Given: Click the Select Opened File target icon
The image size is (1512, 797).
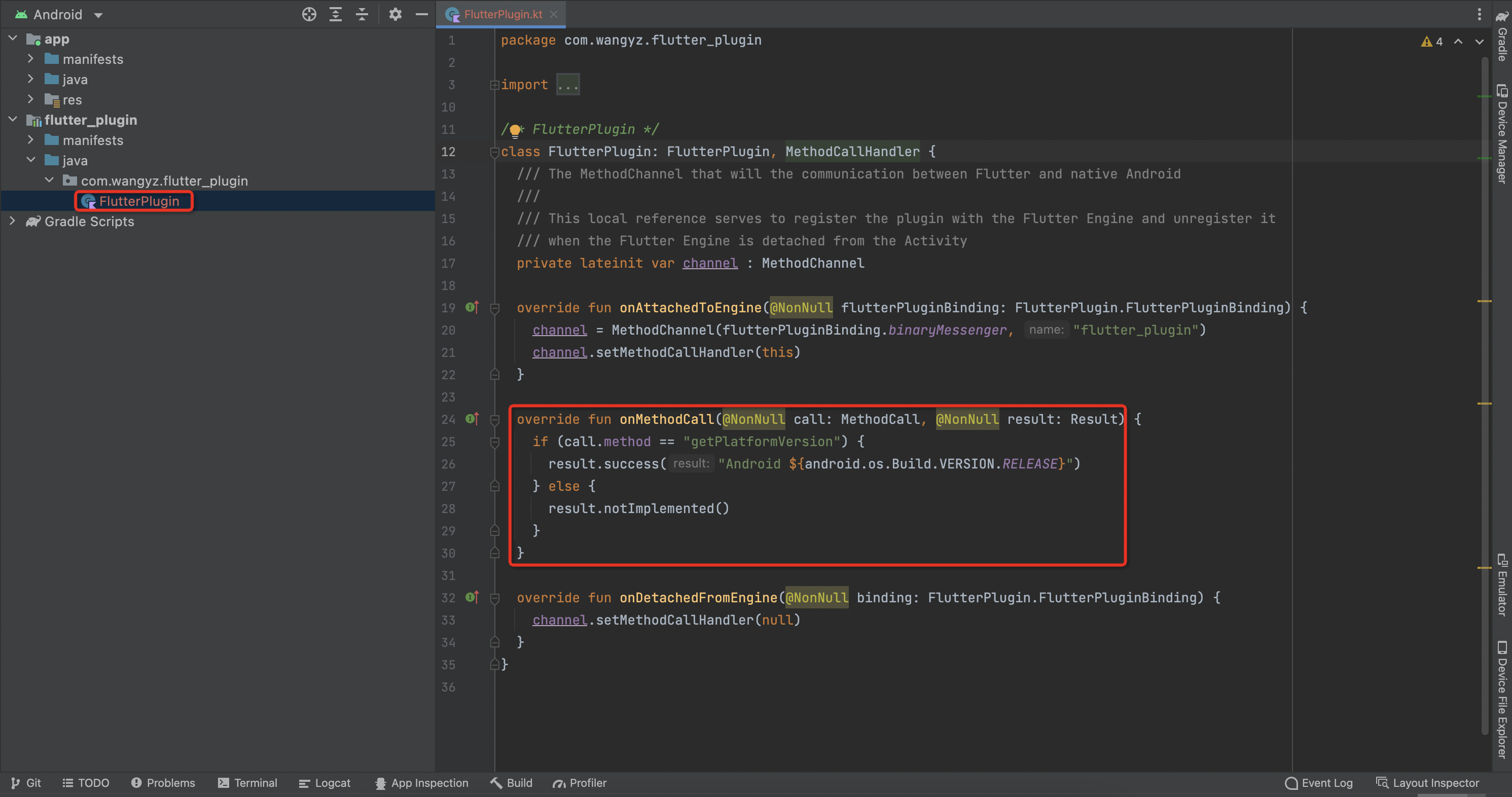Looking at the screenshot, I should point(309,14).
